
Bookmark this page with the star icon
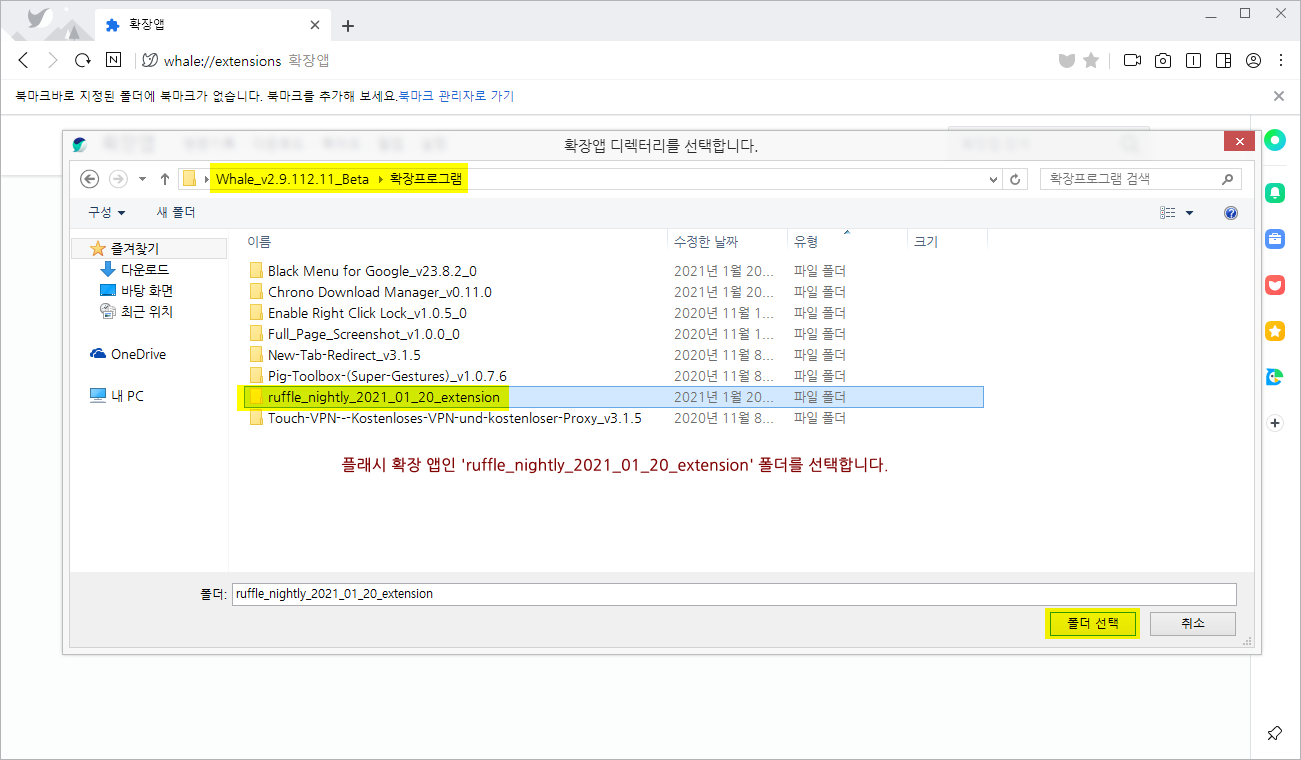pyautogui.click(x=1091, y=60)
